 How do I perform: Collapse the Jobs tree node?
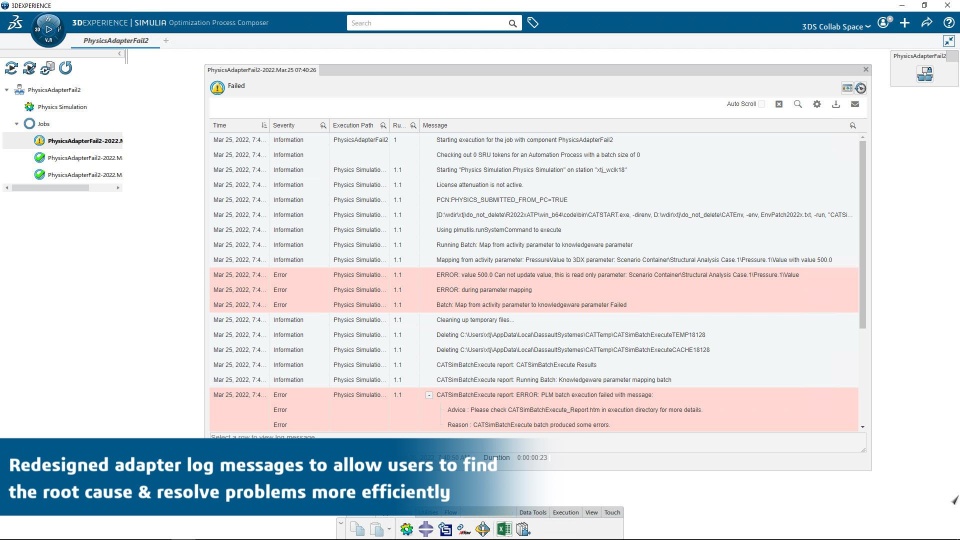(17, 124)
